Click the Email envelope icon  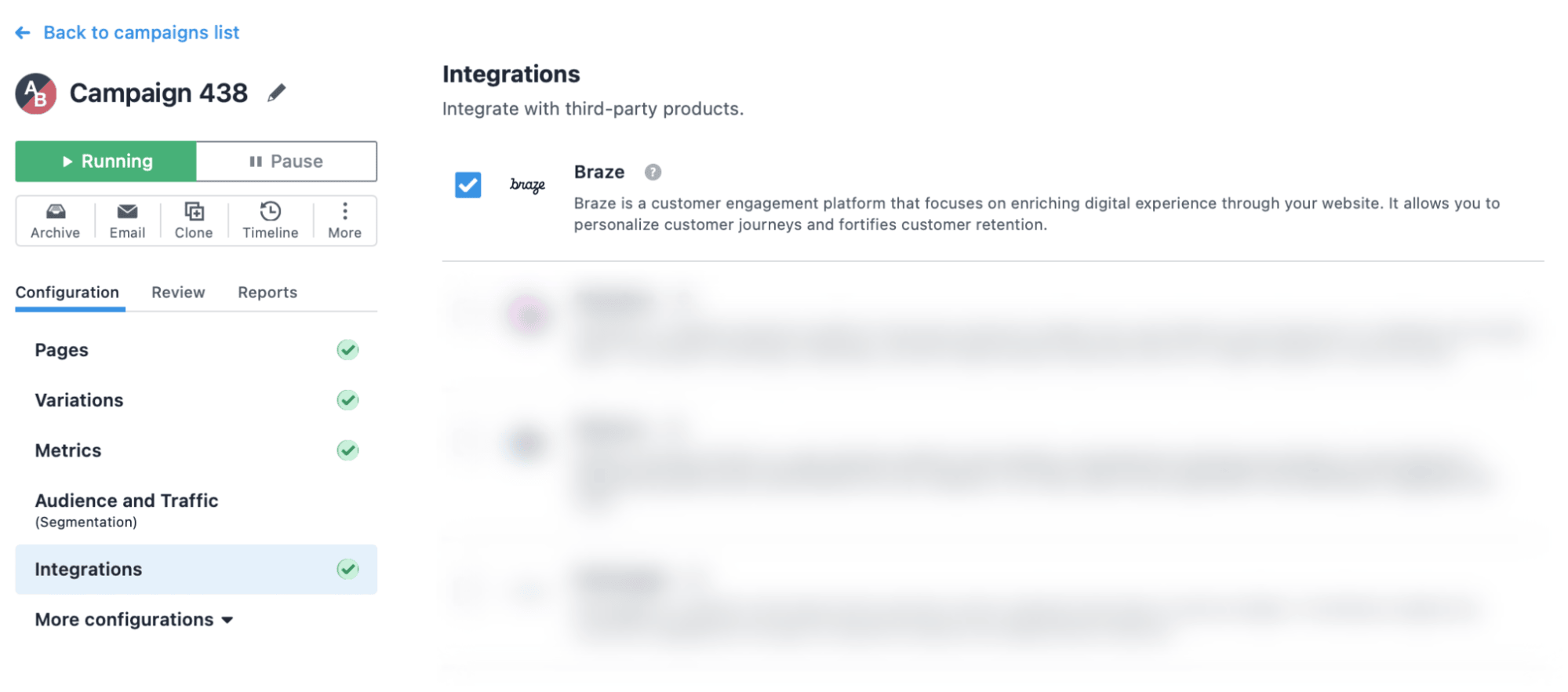tap(127, 212)
